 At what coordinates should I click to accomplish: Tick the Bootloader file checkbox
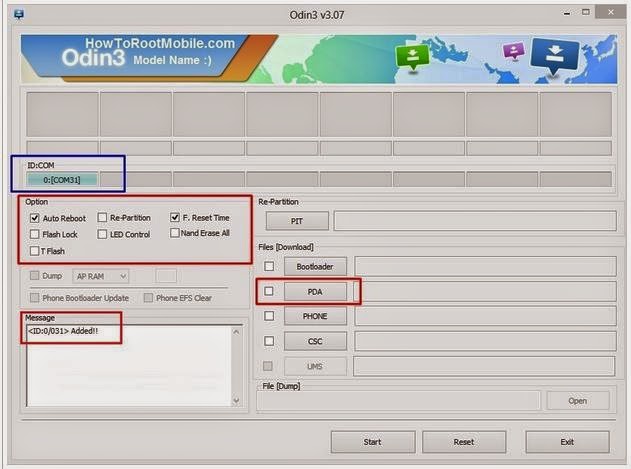click(x=269, y=266)
